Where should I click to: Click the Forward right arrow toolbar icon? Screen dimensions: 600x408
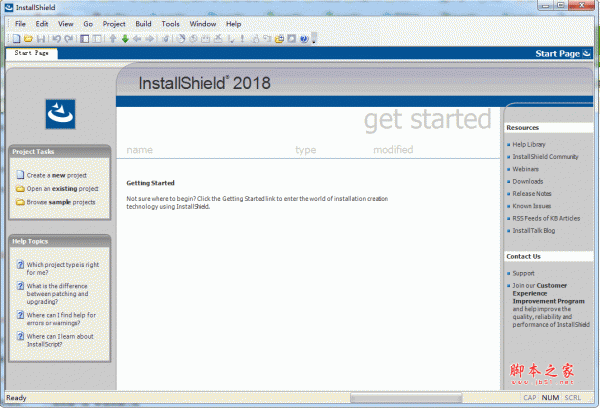click(x=150, y=38)
